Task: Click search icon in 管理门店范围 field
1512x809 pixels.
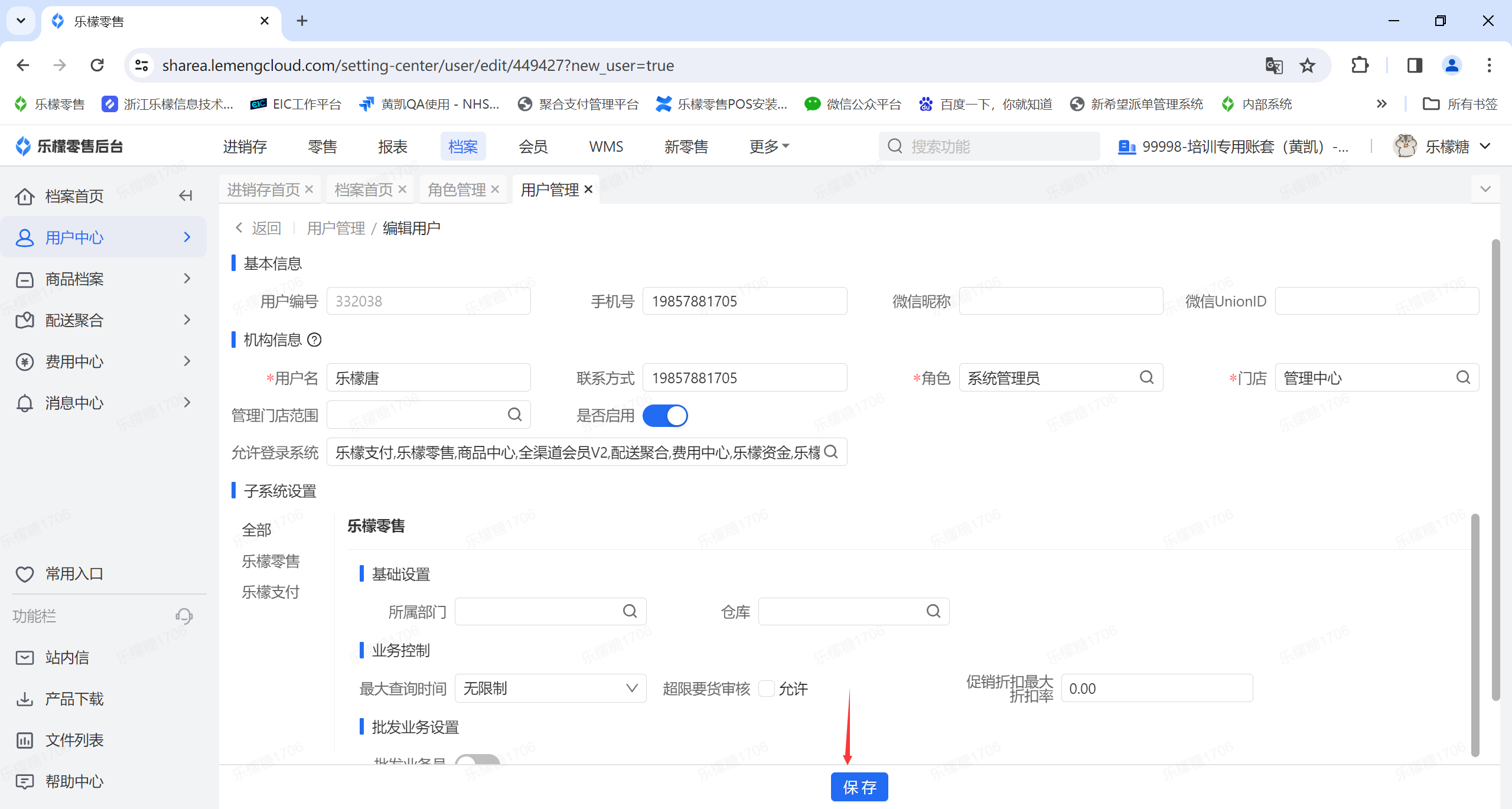Action: tap(514, 415)
